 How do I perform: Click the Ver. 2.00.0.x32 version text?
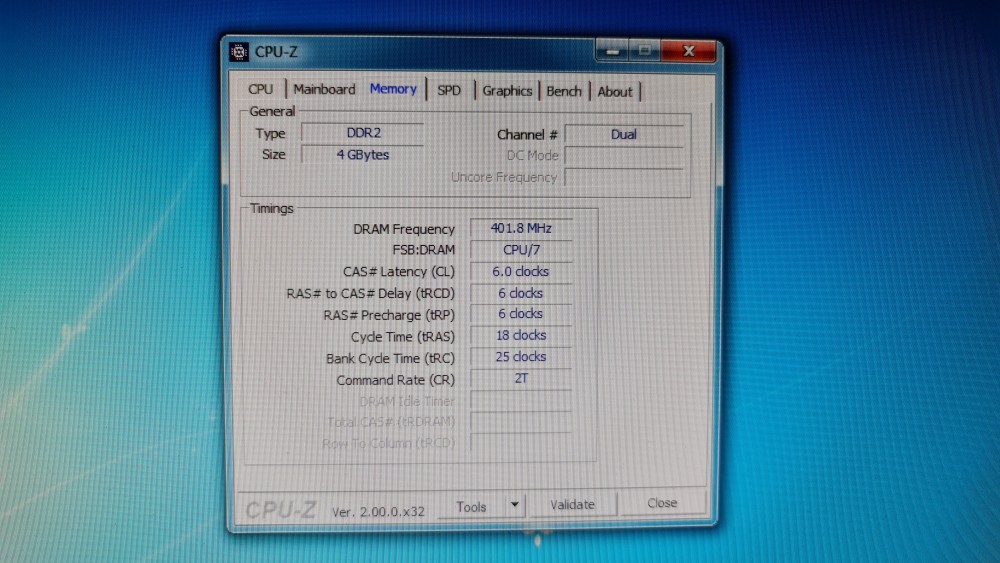tap(378, 511)
